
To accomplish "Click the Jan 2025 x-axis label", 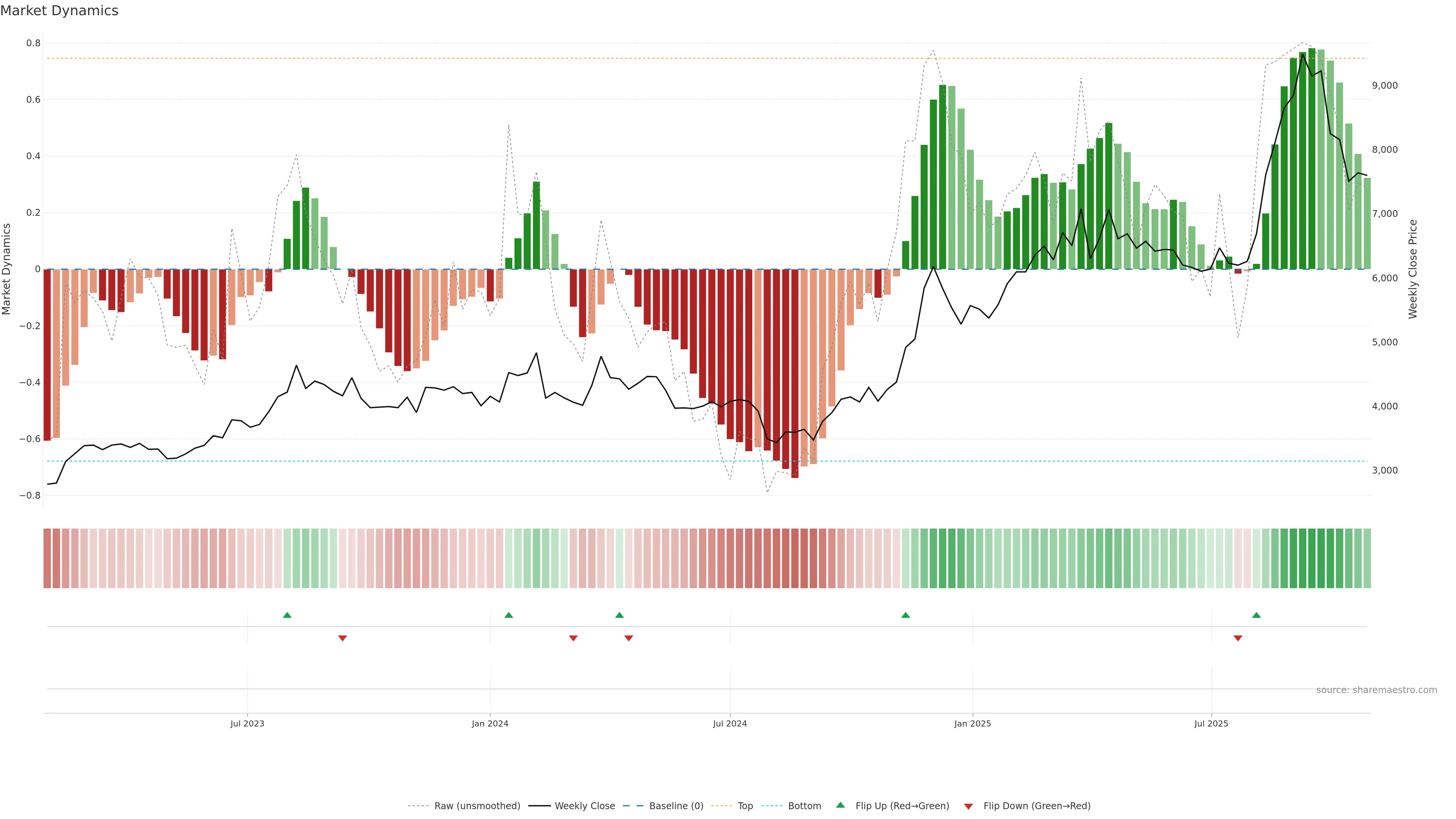I will click(x=972, y=723).
